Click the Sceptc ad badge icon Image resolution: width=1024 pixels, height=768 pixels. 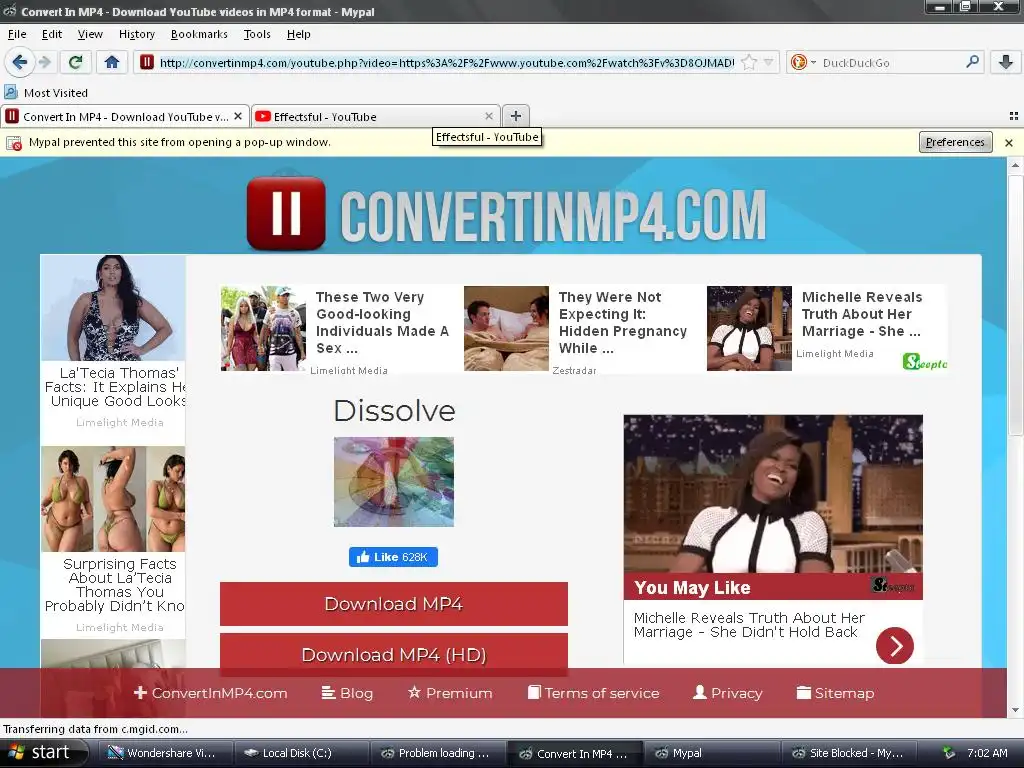925,362
